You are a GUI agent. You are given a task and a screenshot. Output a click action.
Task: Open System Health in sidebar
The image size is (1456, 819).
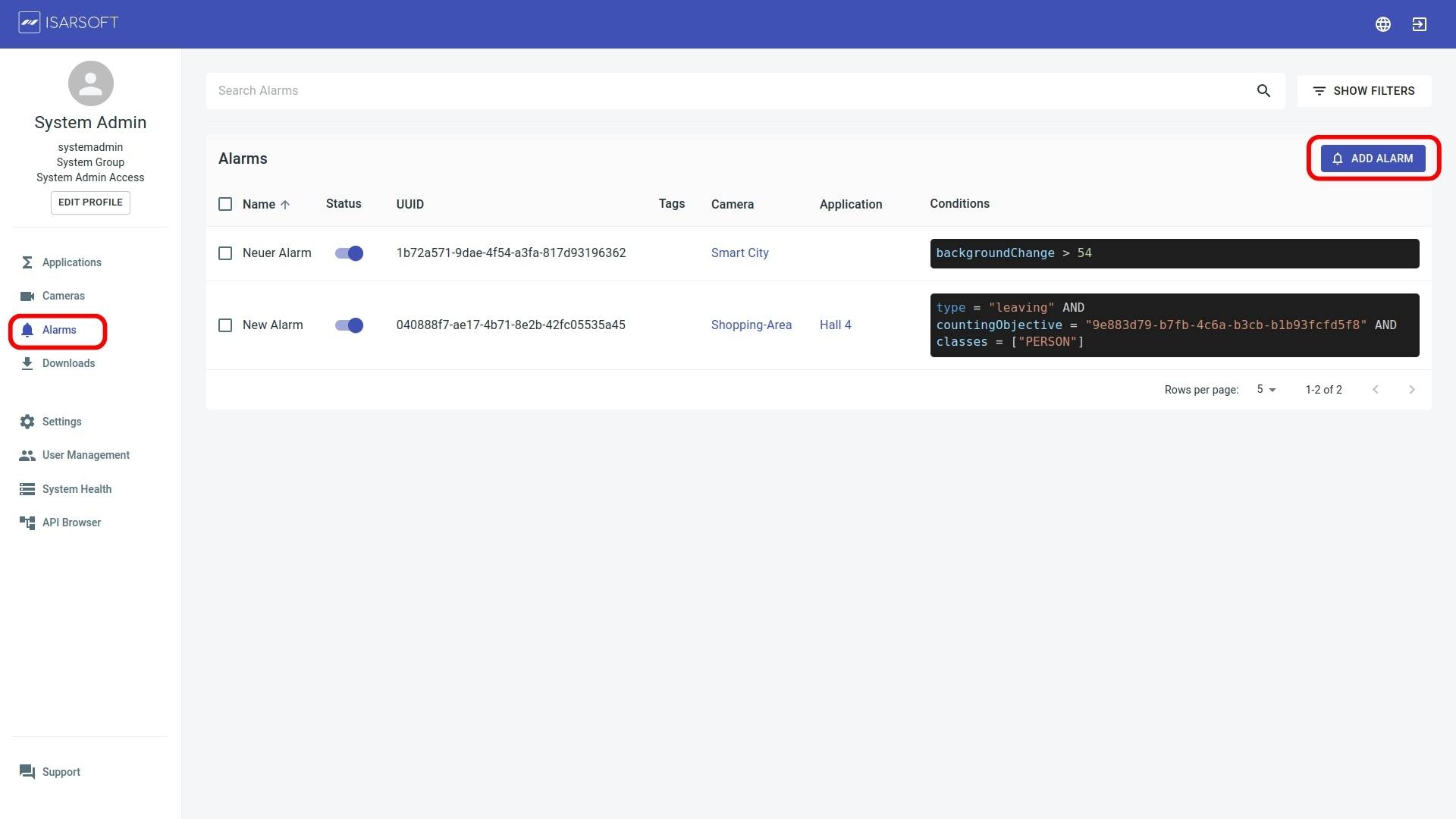77,489
